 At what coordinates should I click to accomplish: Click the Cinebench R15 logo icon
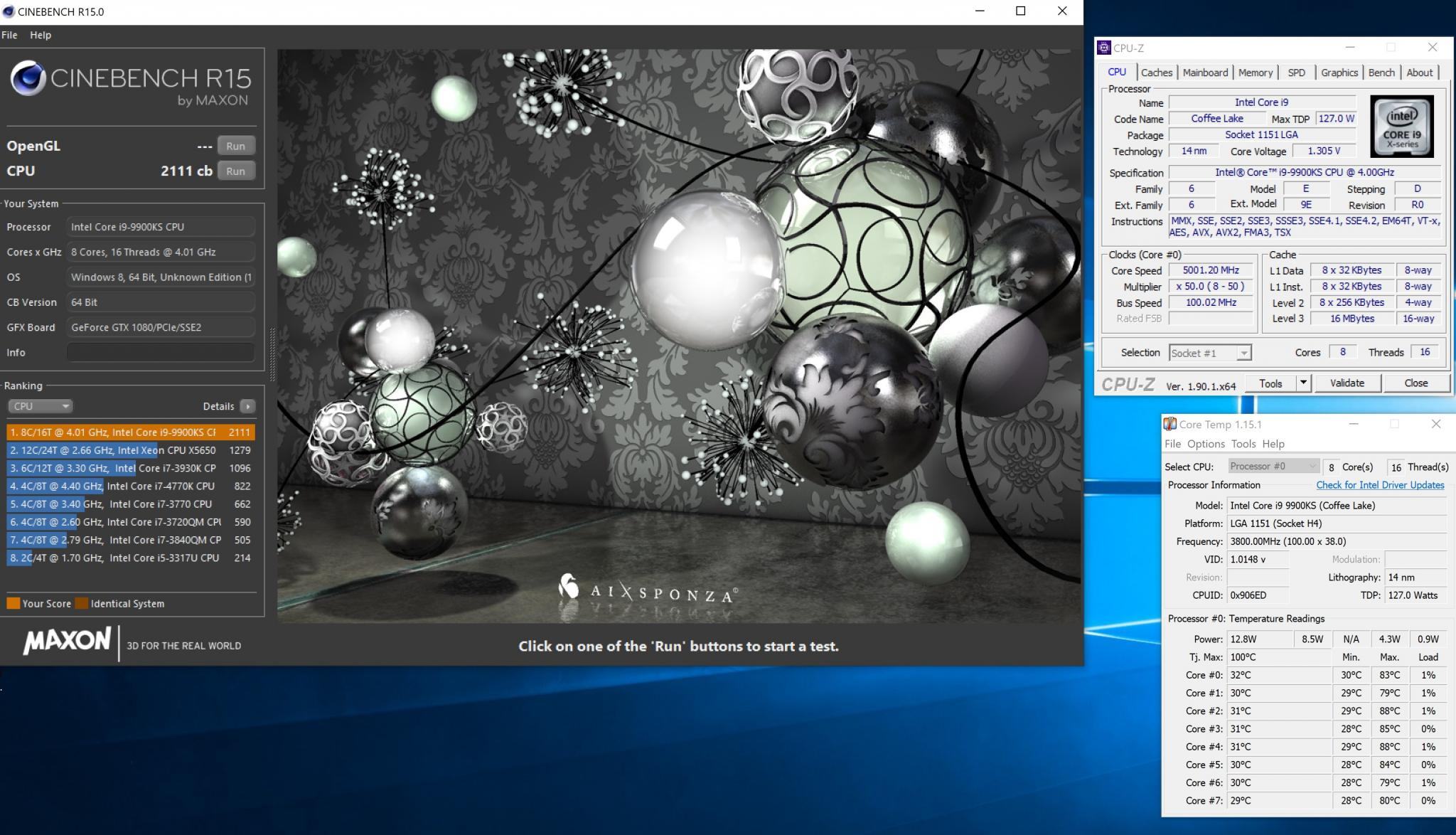28,78
